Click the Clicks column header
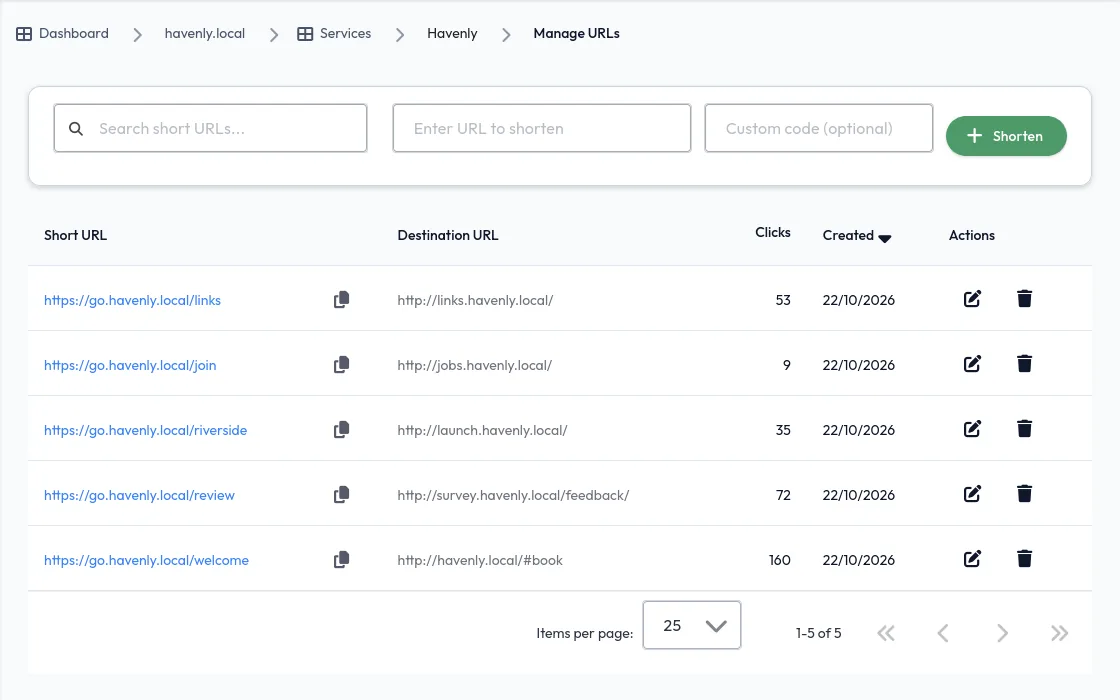 pyautogui.click(x=773, y=232)
